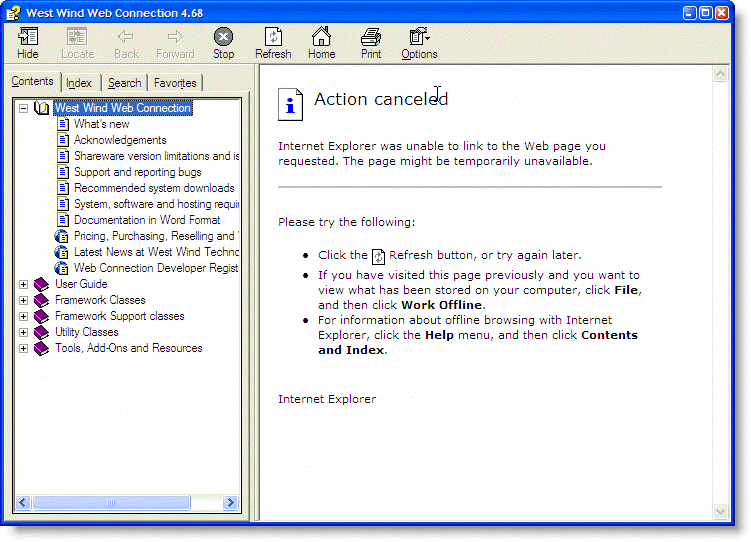Expand Tools, Add-Ons and Resources node
Screen dimensions: 751x542
(24, 348)
